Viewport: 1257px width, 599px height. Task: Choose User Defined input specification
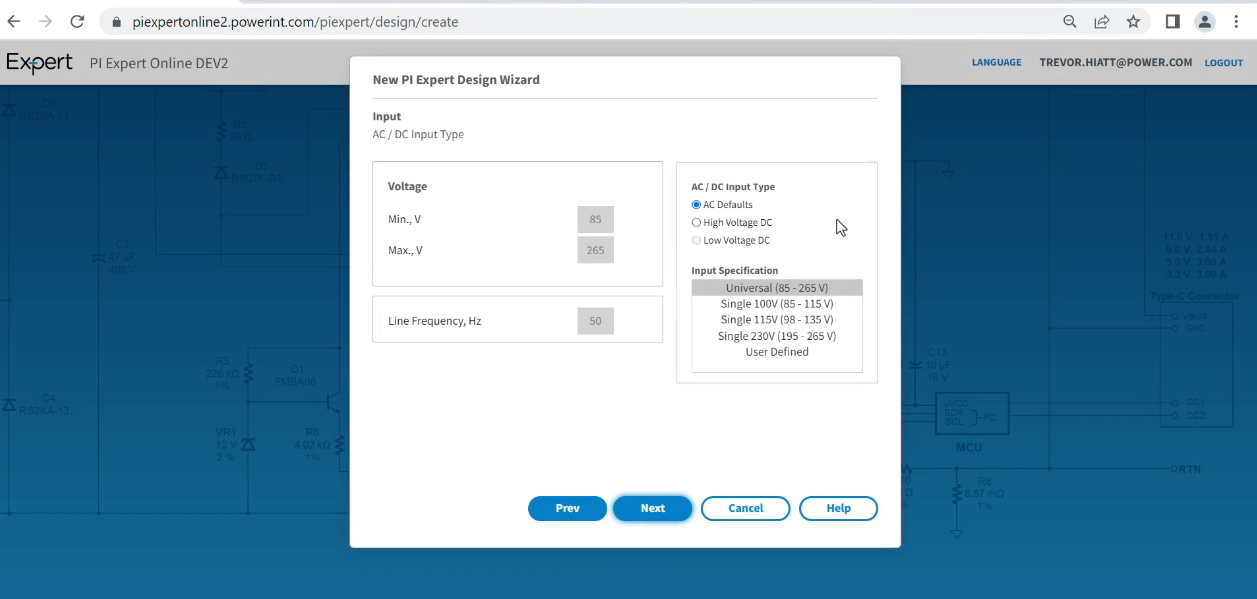point(776,352)
